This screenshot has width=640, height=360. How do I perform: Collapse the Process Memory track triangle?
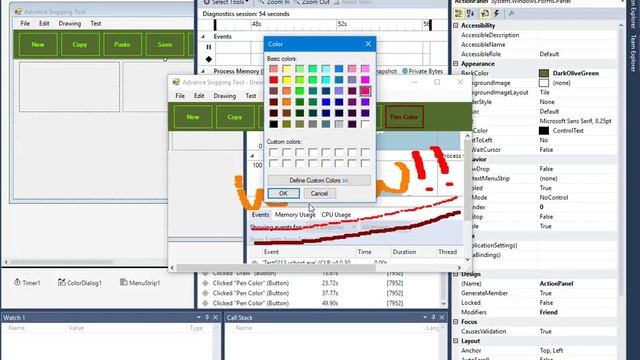tap(203, 71)
